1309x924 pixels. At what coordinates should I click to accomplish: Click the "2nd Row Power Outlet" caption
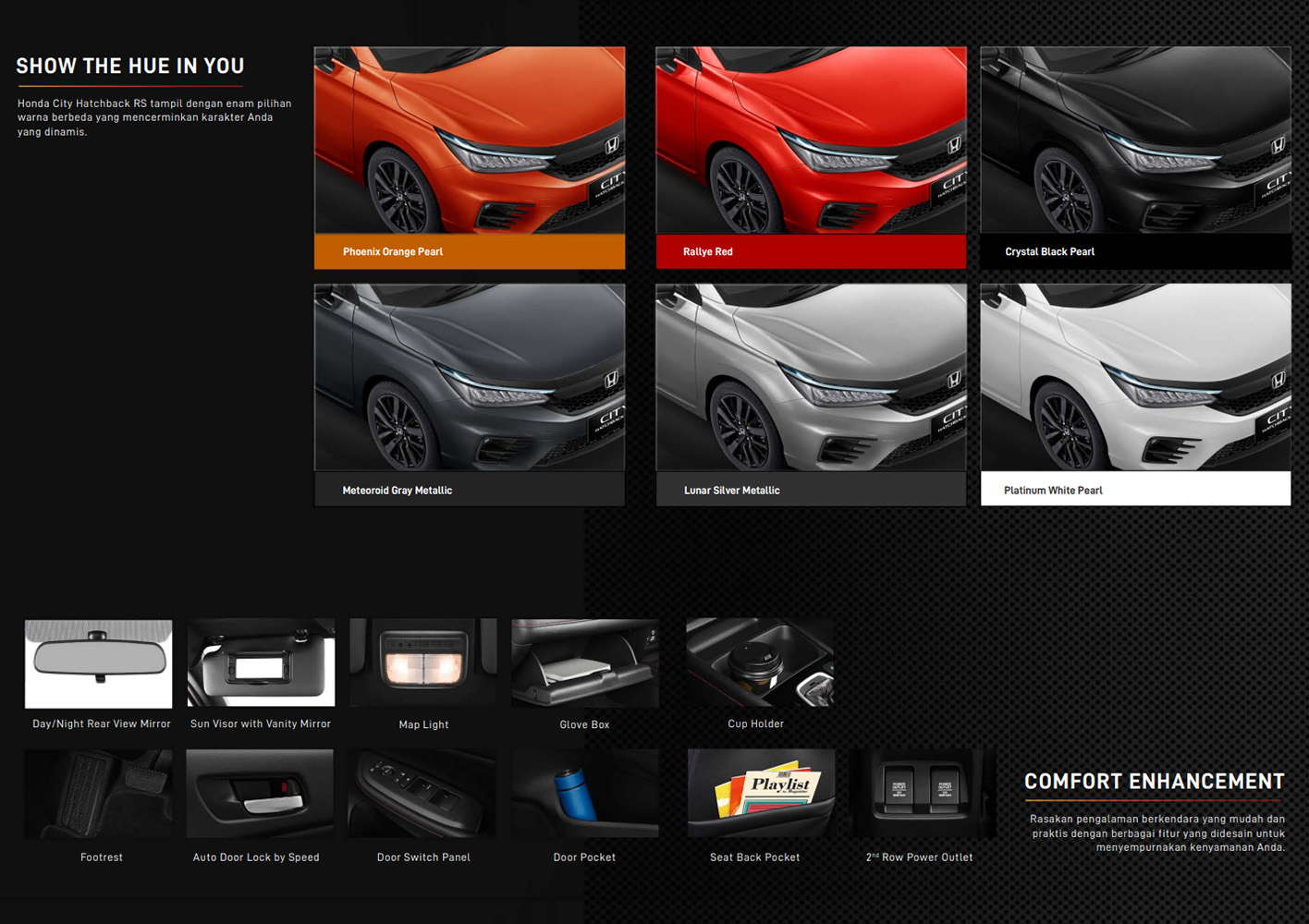point(920,857)
